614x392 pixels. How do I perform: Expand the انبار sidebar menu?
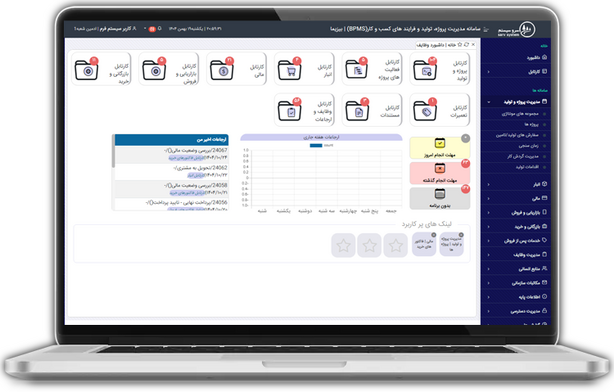point(516,184)
